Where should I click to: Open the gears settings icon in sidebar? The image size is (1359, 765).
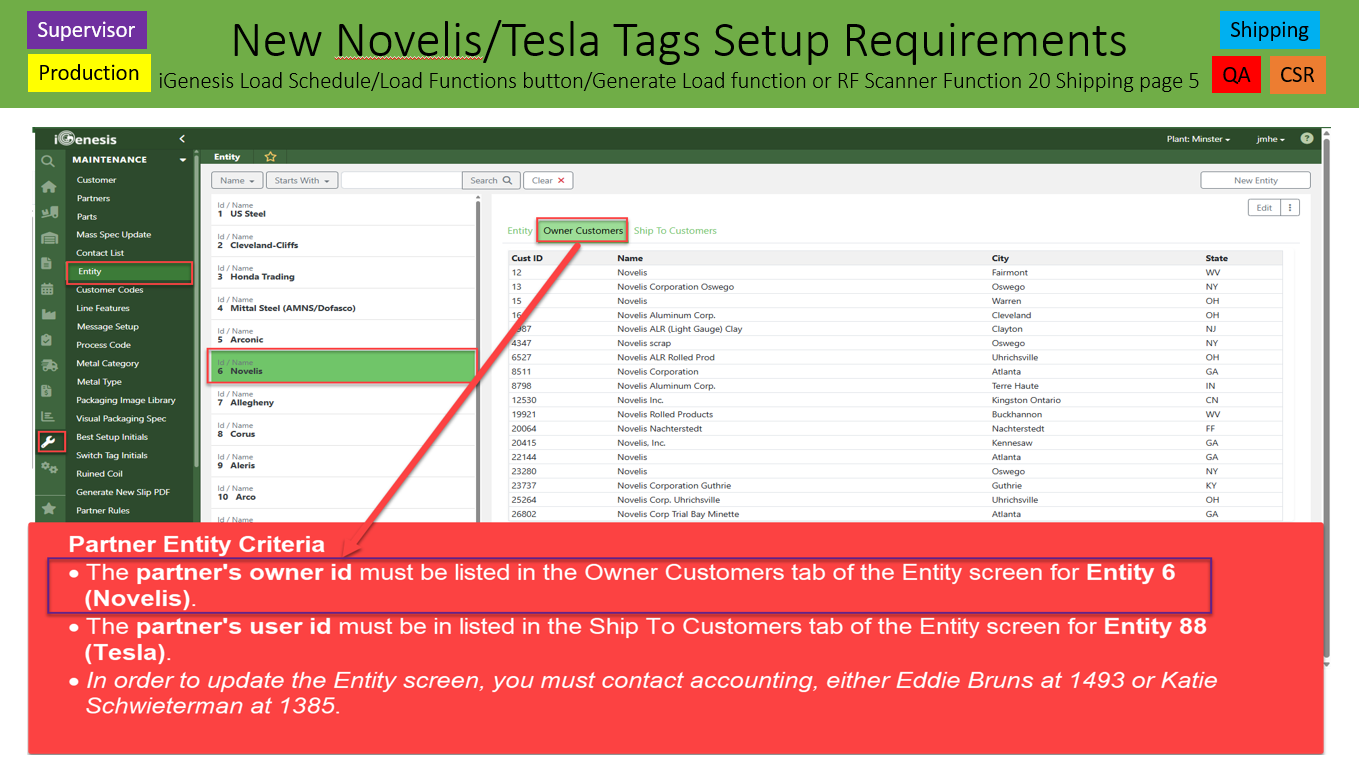(x=49, y=468)
